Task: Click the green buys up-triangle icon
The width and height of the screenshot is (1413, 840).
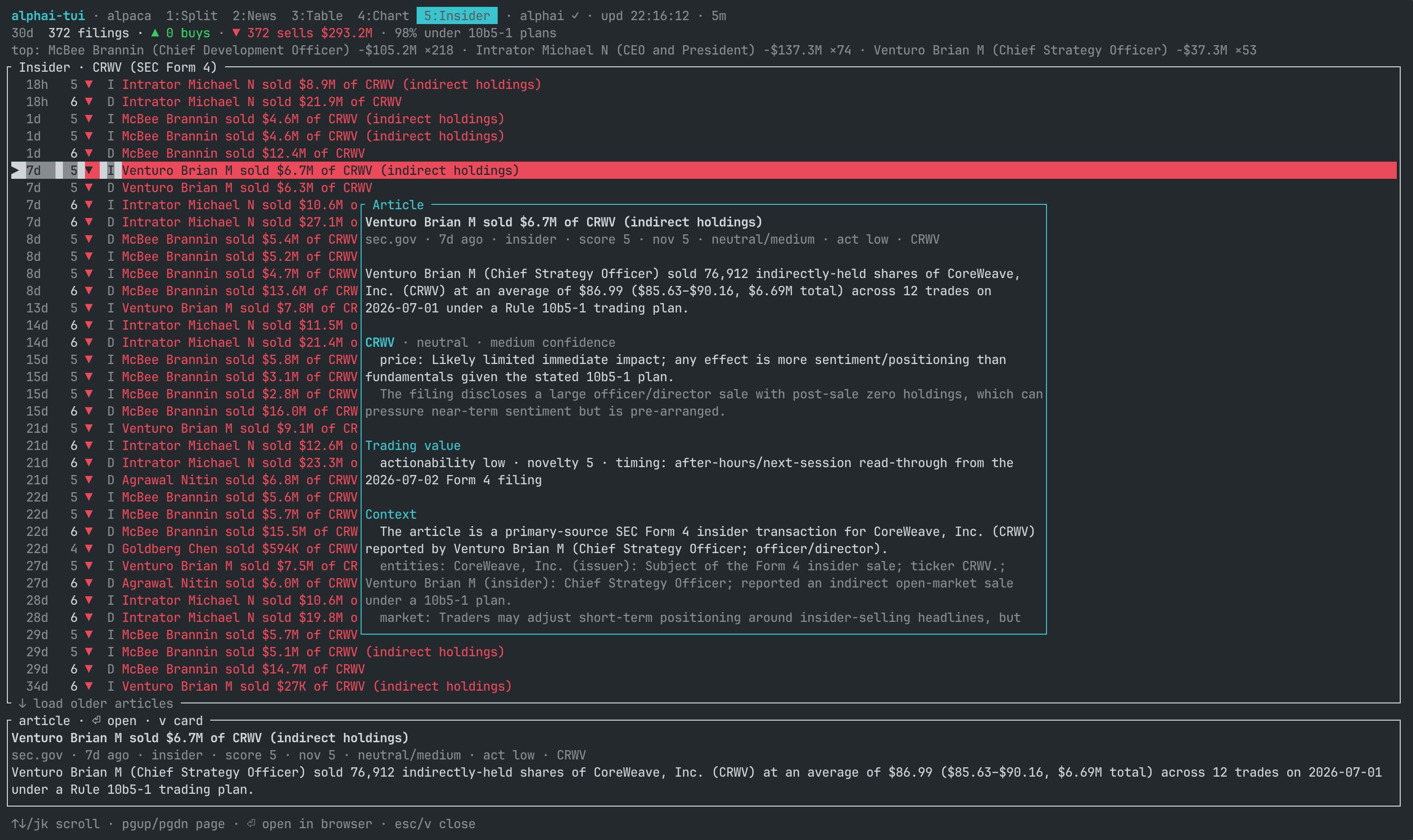Action: click(155, 33)
